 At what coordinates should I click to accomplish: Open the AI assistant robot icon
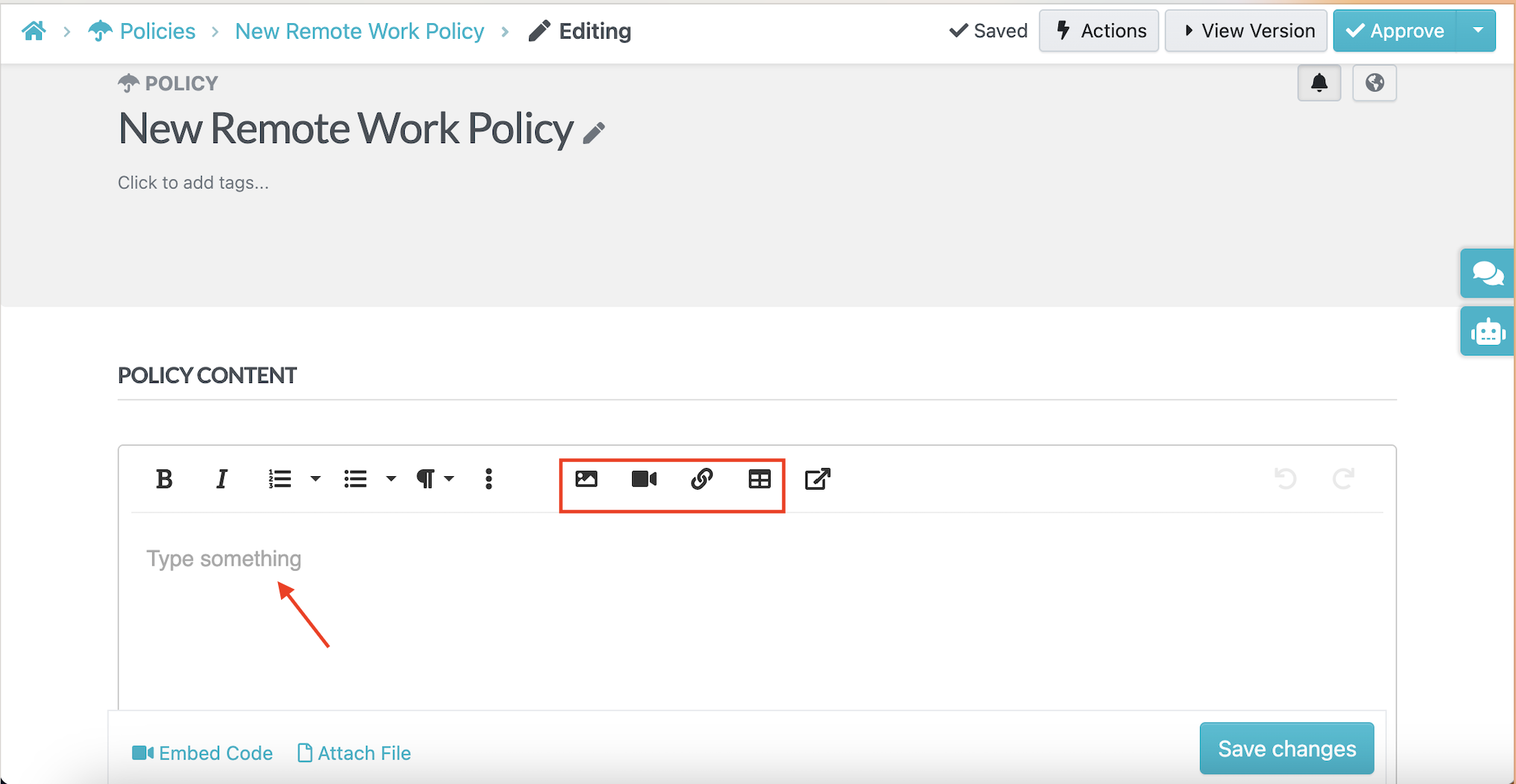[1488, 331]
